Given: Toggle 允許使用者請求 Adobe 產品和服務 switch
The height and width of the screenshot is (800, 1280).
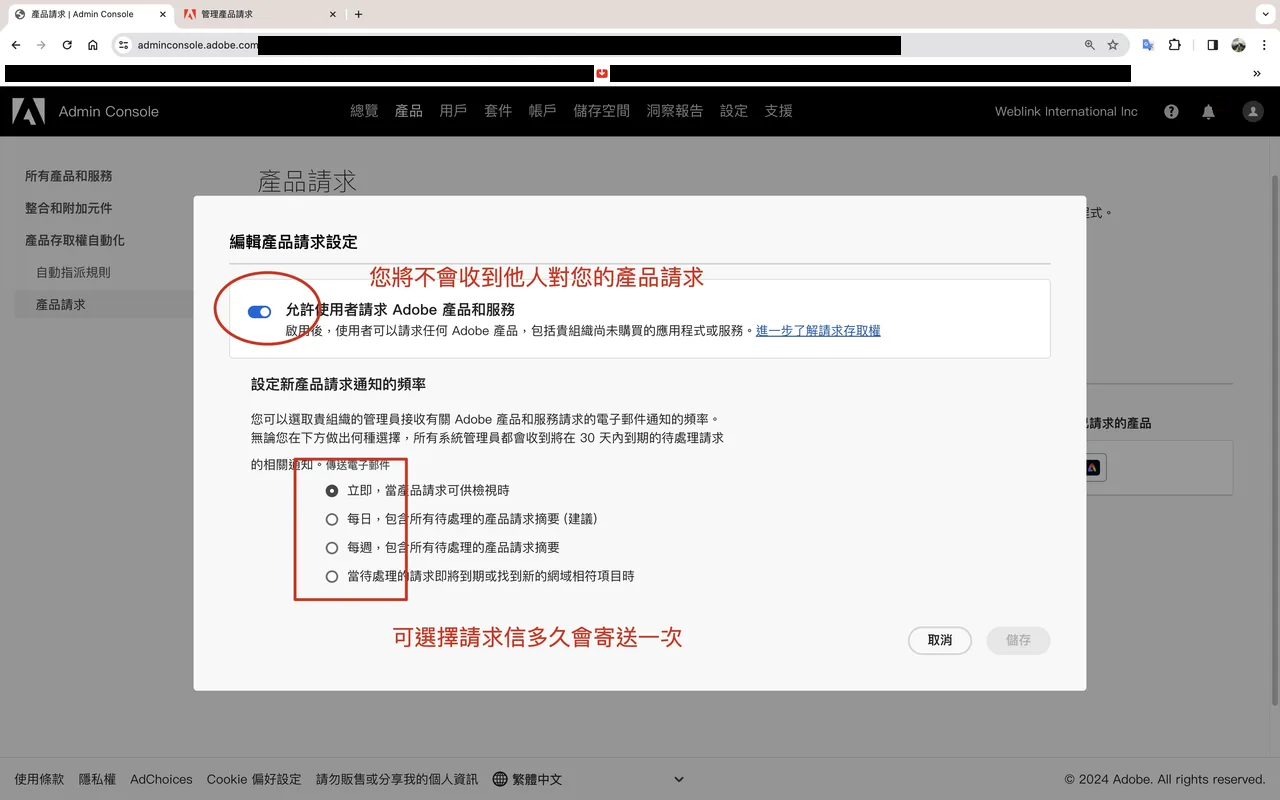Looking at the screenshot, I should (x=259, y=312).
